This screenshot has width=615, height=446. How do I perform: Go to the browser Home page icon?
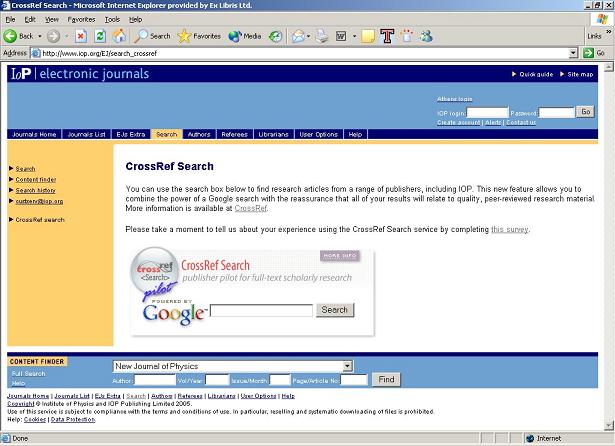[x=120, y=36]
